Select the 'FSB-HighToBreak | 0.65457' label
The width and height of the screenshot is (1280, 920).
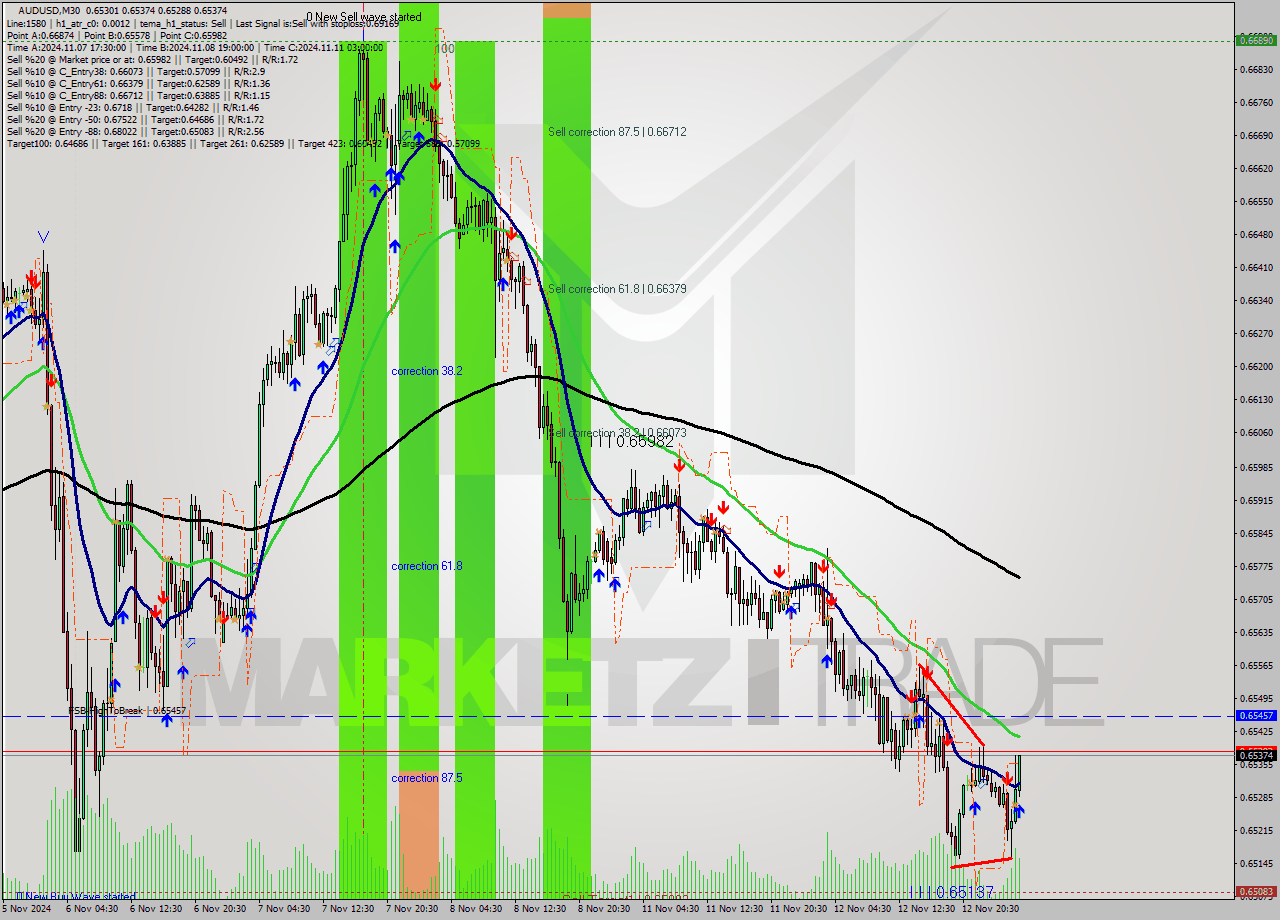pos(127,710)
